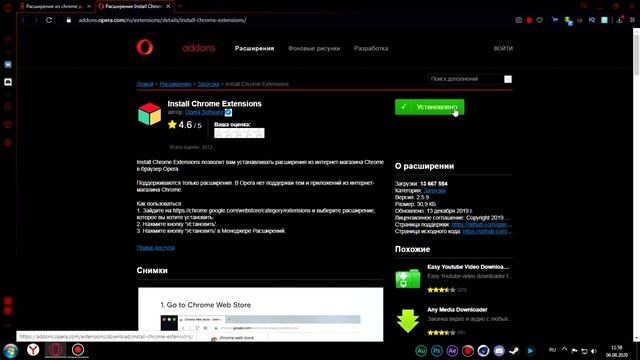
Task: Open Steam from taskbar
Action: (x=514, y=351)
